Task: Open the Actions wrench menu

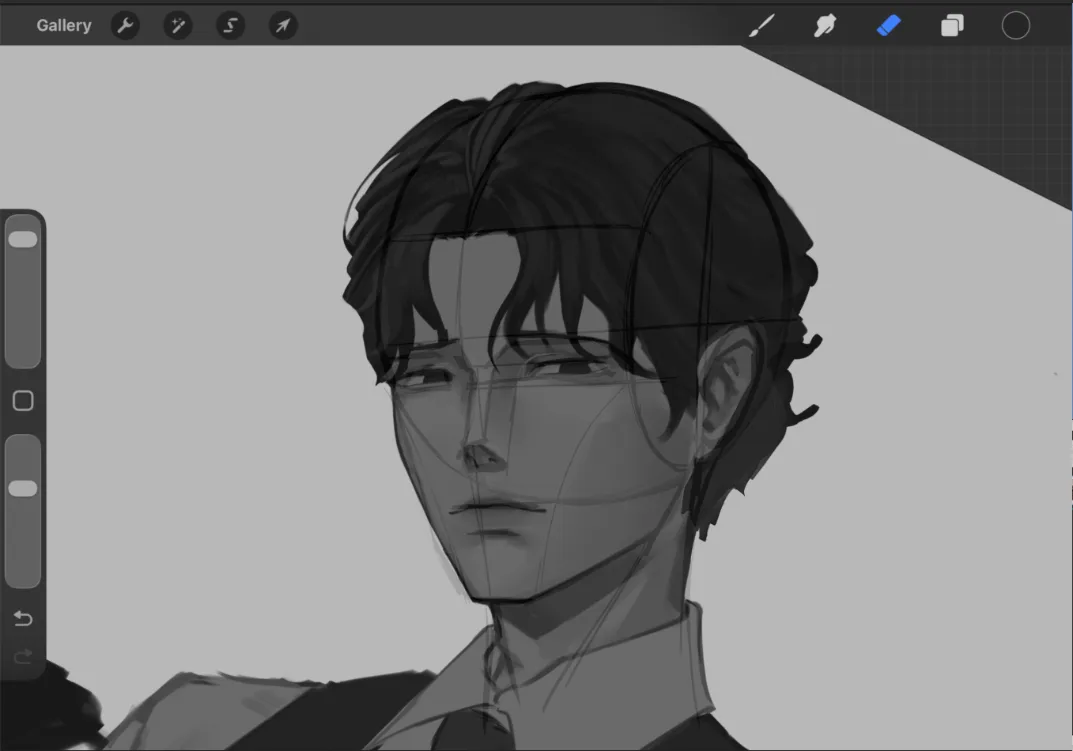Action: (125, 26)
